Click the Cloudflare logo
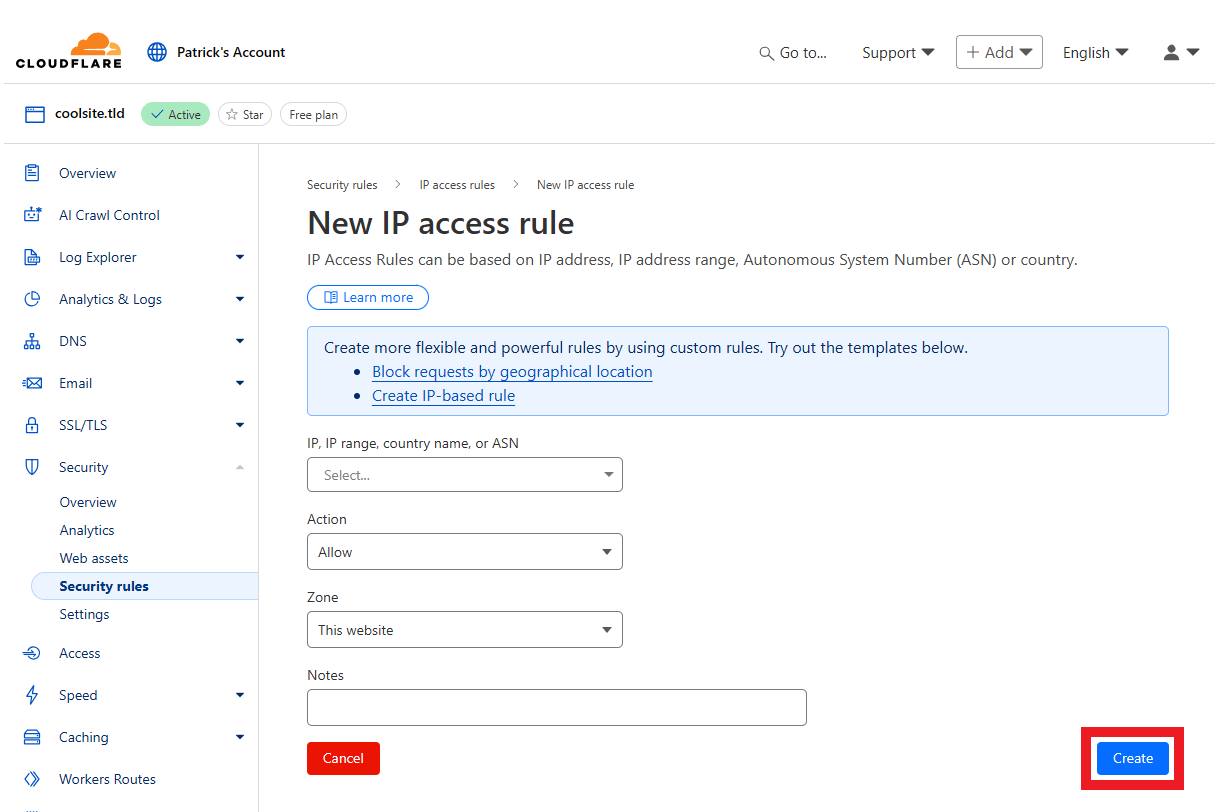This screenshot has height=812, width=1220. point(69,52)
